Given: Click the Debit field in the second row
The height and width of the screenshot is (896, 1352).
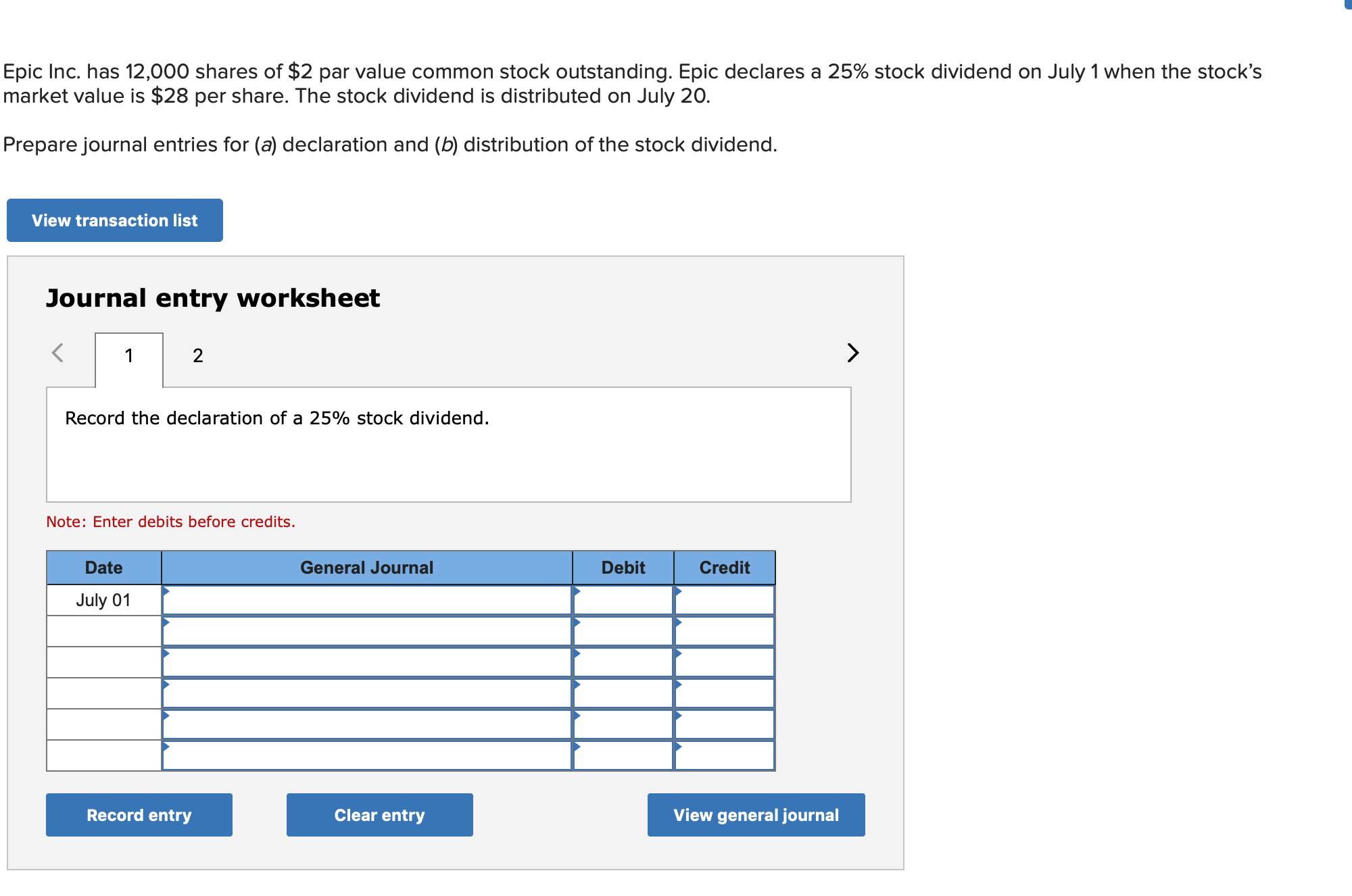Looking at the screenshot, I should 623,631.
